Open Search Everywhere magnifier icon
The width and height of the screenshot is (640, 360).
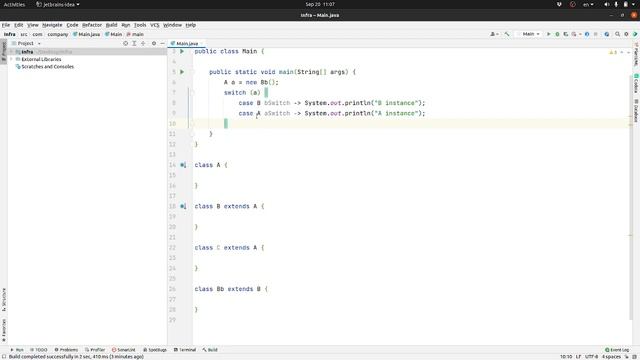click(x=618, y=34)
